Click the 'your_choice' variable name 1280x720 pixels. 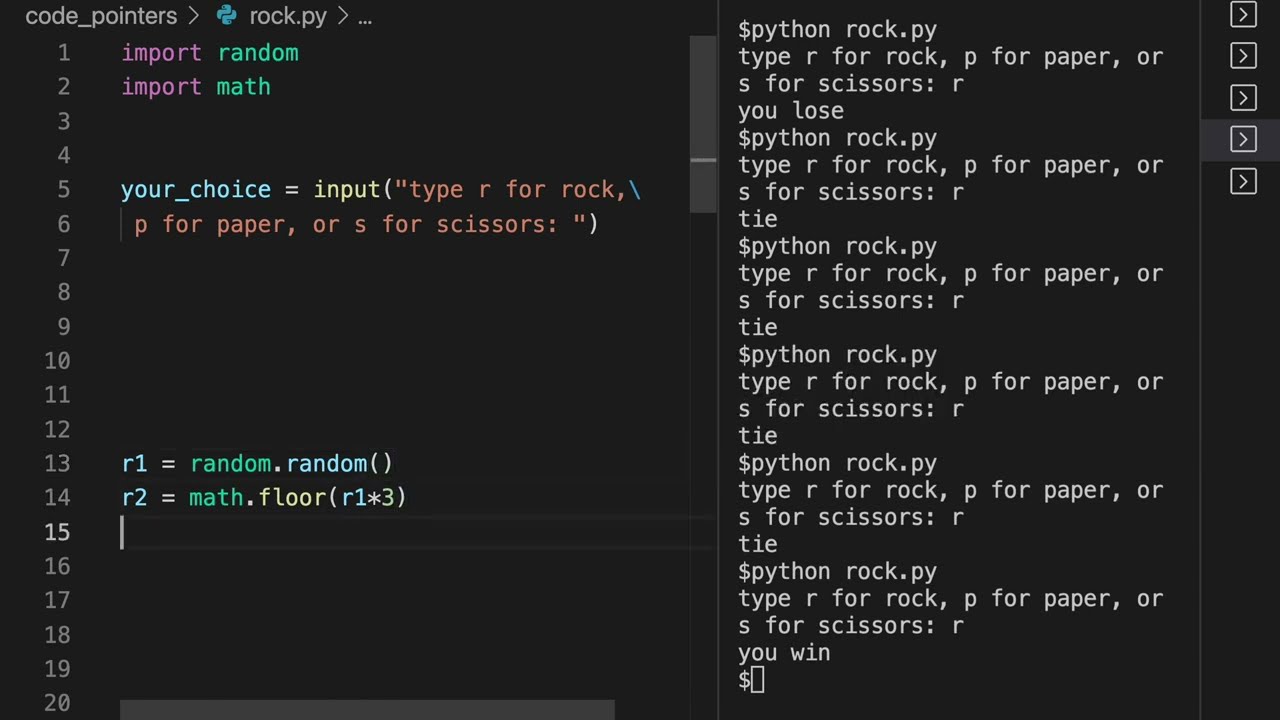click(x=196, y=190)
